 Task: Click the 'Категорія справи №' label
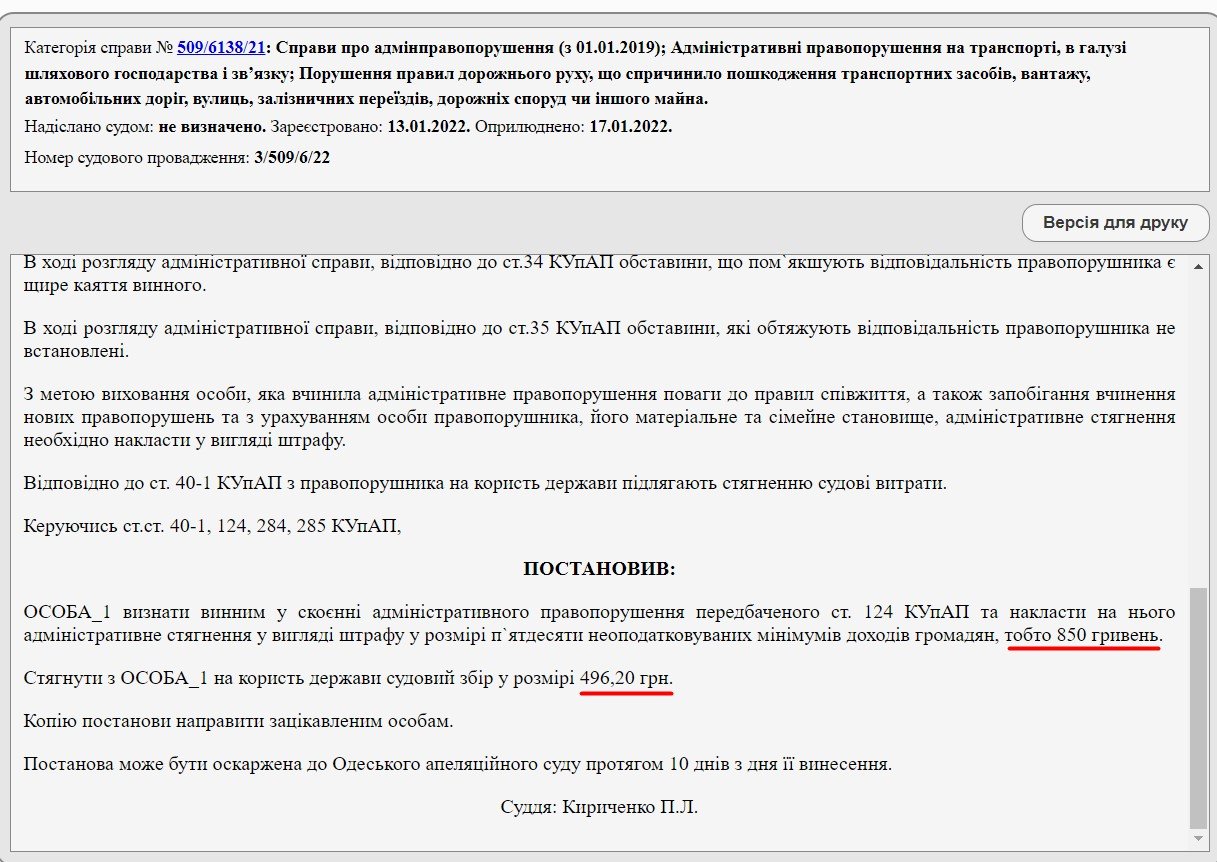(x=98, y=47)
